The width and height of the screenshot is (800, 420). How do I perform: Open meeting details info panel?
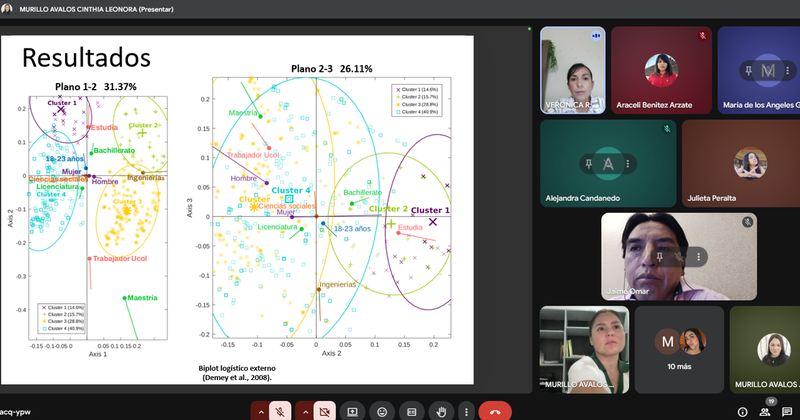click(x=742, y=411)
